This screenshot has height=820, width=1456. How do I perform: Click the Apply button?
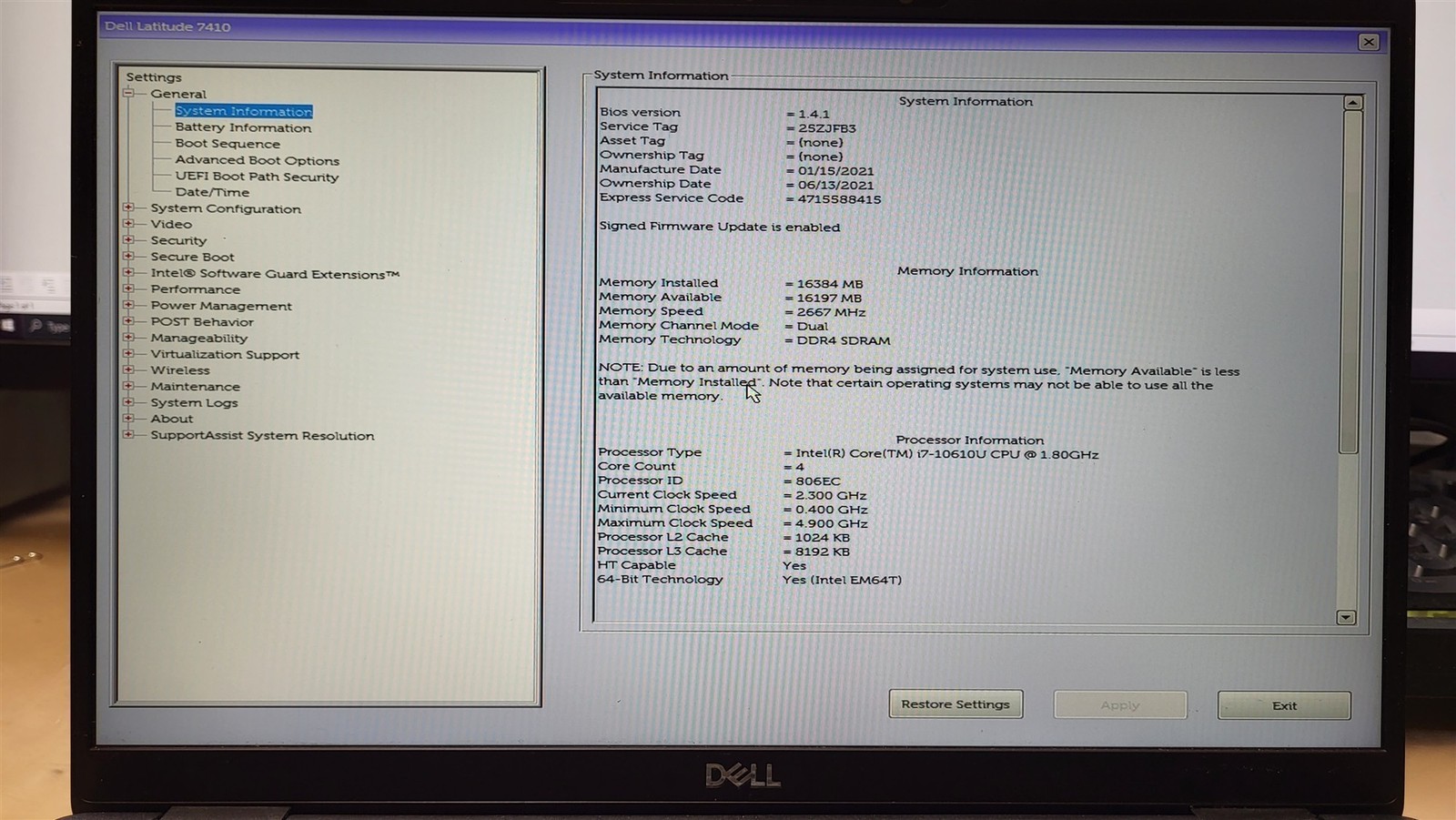click(1120, 705)
